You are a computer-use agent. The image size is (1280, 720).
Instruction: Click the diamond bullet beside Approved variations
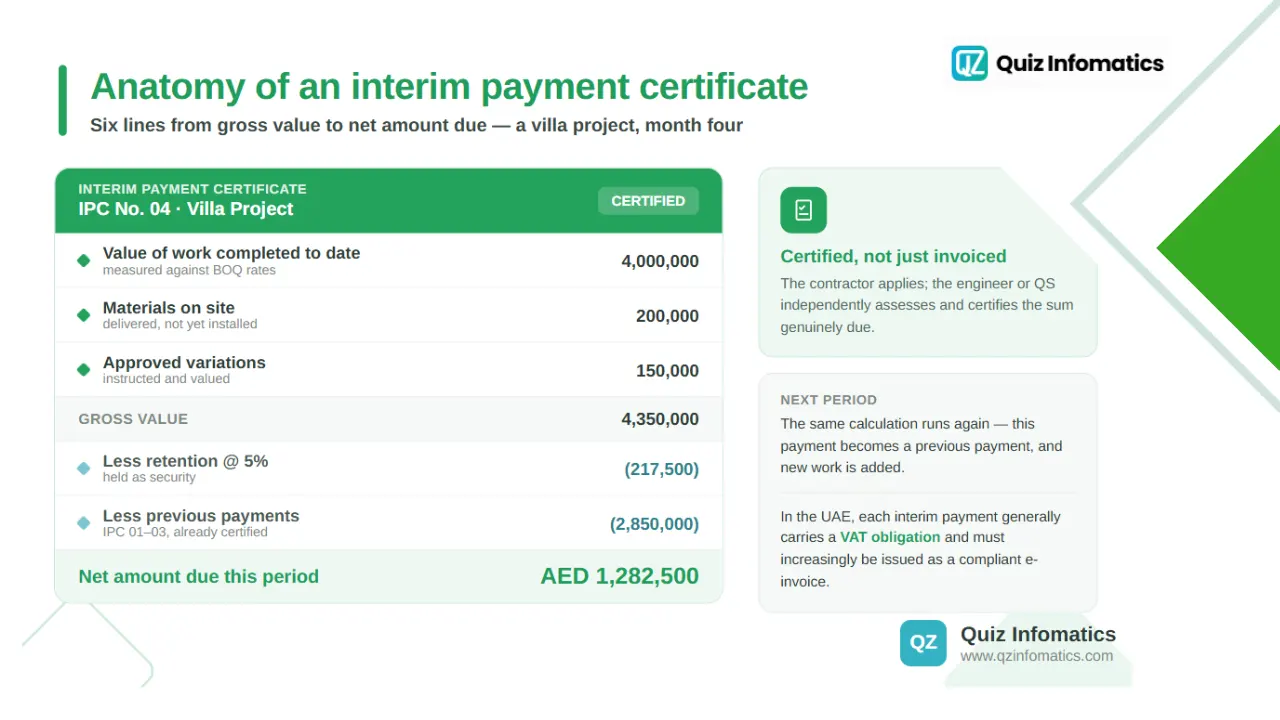click(84, 370)
